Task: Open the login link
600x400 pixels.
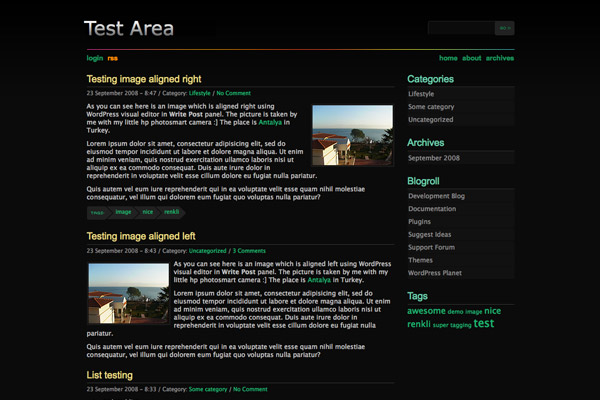Action: (x=95, y=58)
